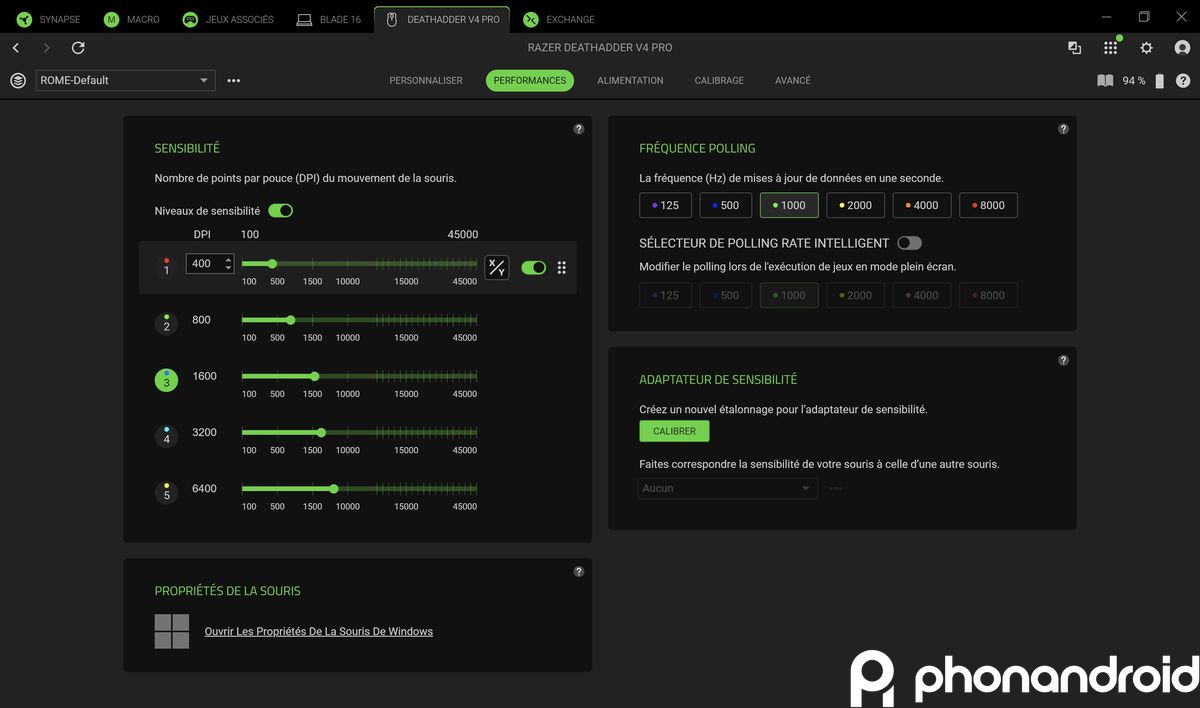Set polling rate to 4000 Hz
Screen dimensions: 1200x708
(x=922, y=205)
